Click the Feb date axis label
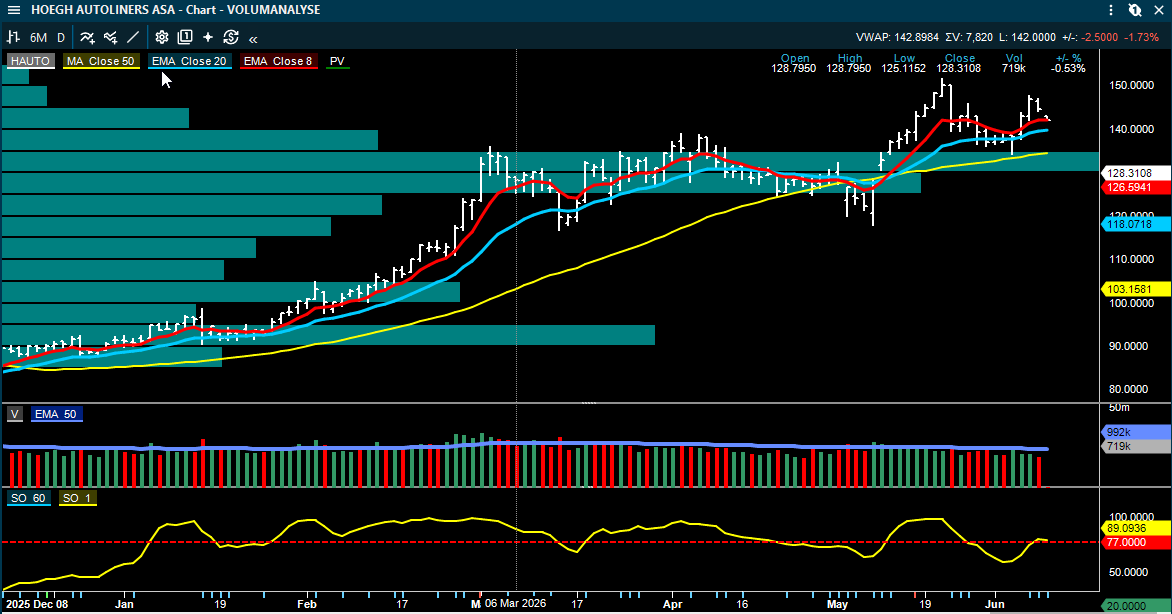Screen dimensions: 1172x614 tap(306, 604)
